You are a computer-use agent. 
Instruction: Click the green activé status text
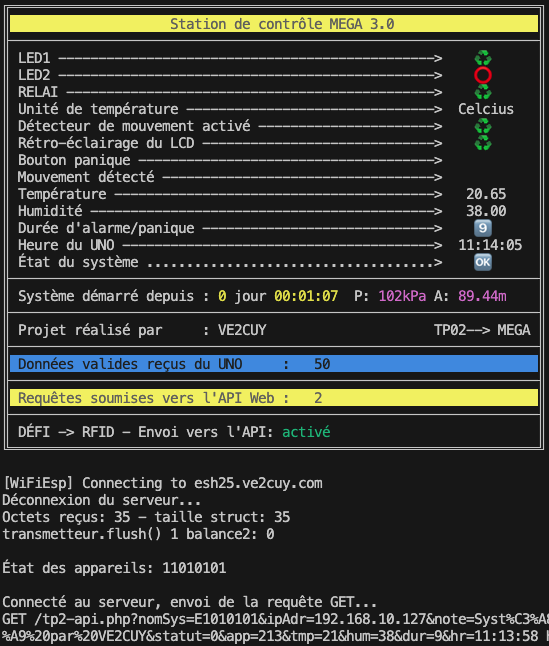tap(306, 432)
